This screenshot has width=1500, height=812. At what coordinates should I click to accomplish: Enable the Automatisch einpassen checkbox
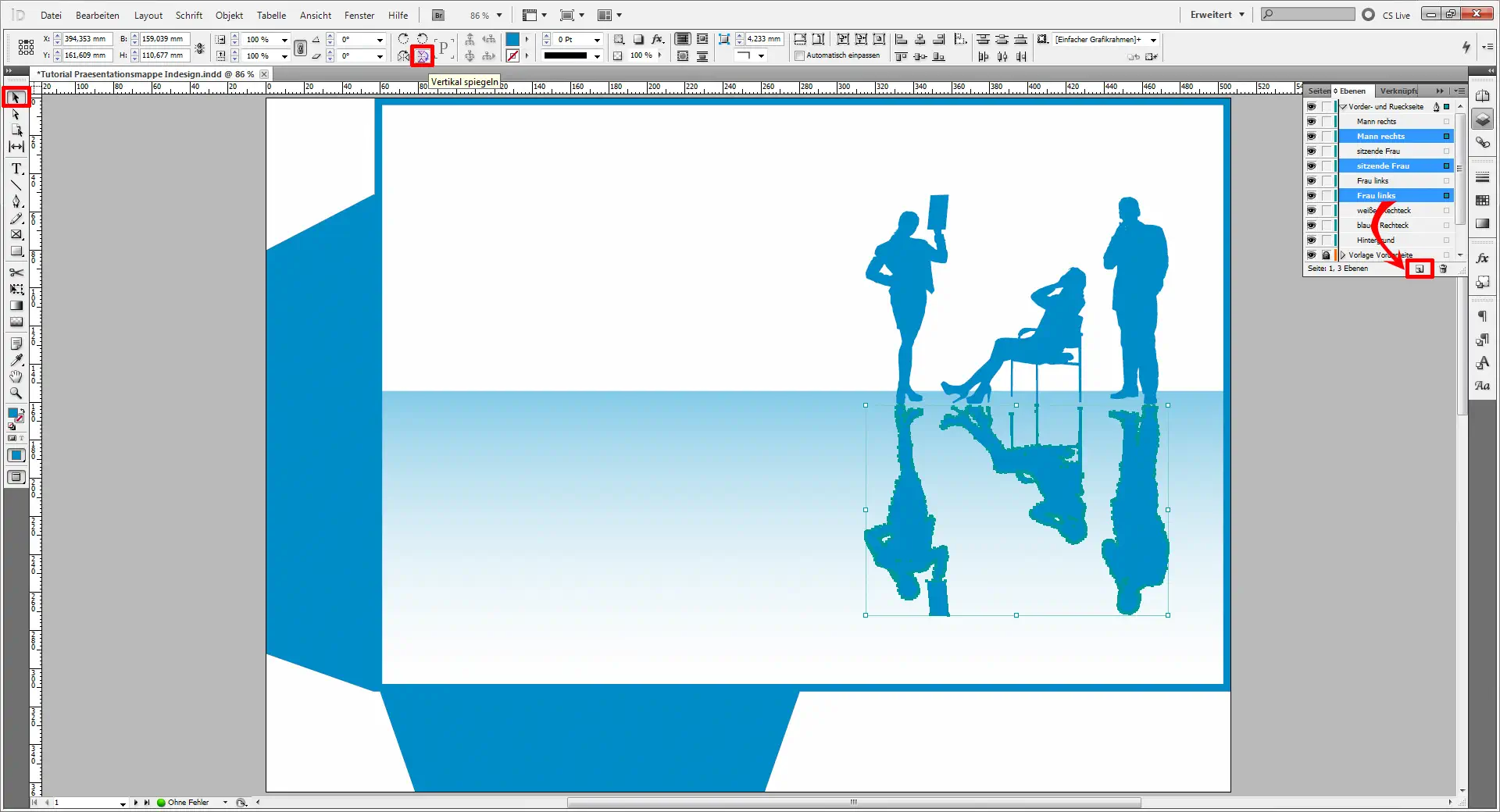[799, 55]
